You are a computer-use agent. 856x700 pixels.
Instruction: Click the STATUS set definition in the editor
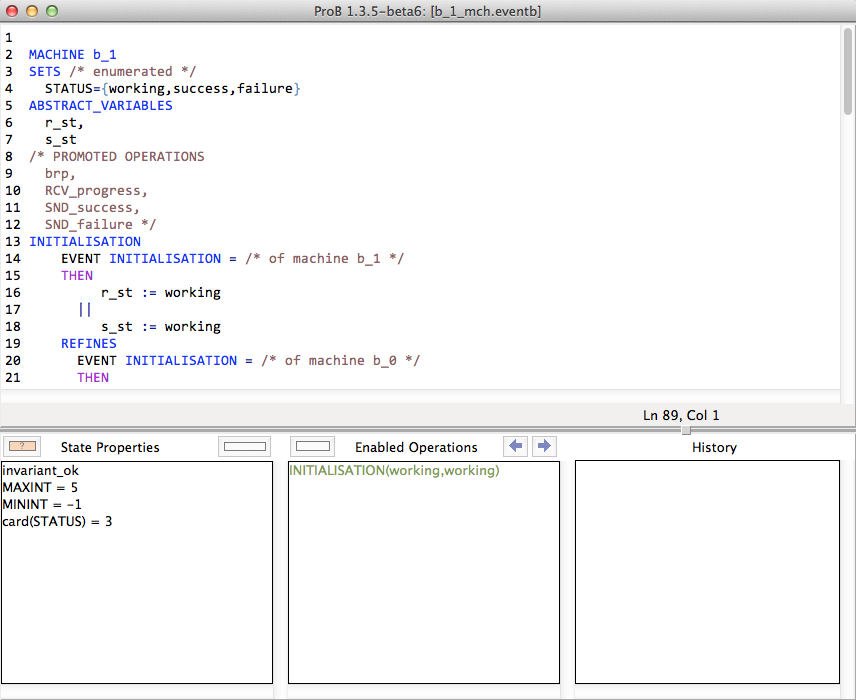172,88
